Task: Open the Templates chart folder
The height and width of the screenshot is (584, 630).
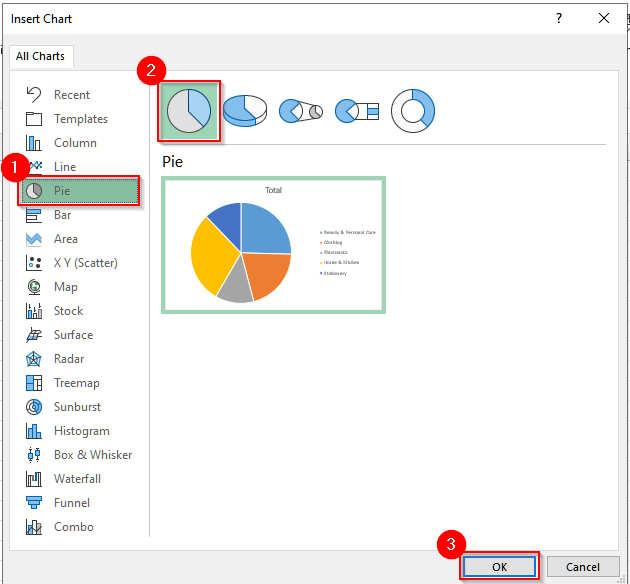Action: 80,119
